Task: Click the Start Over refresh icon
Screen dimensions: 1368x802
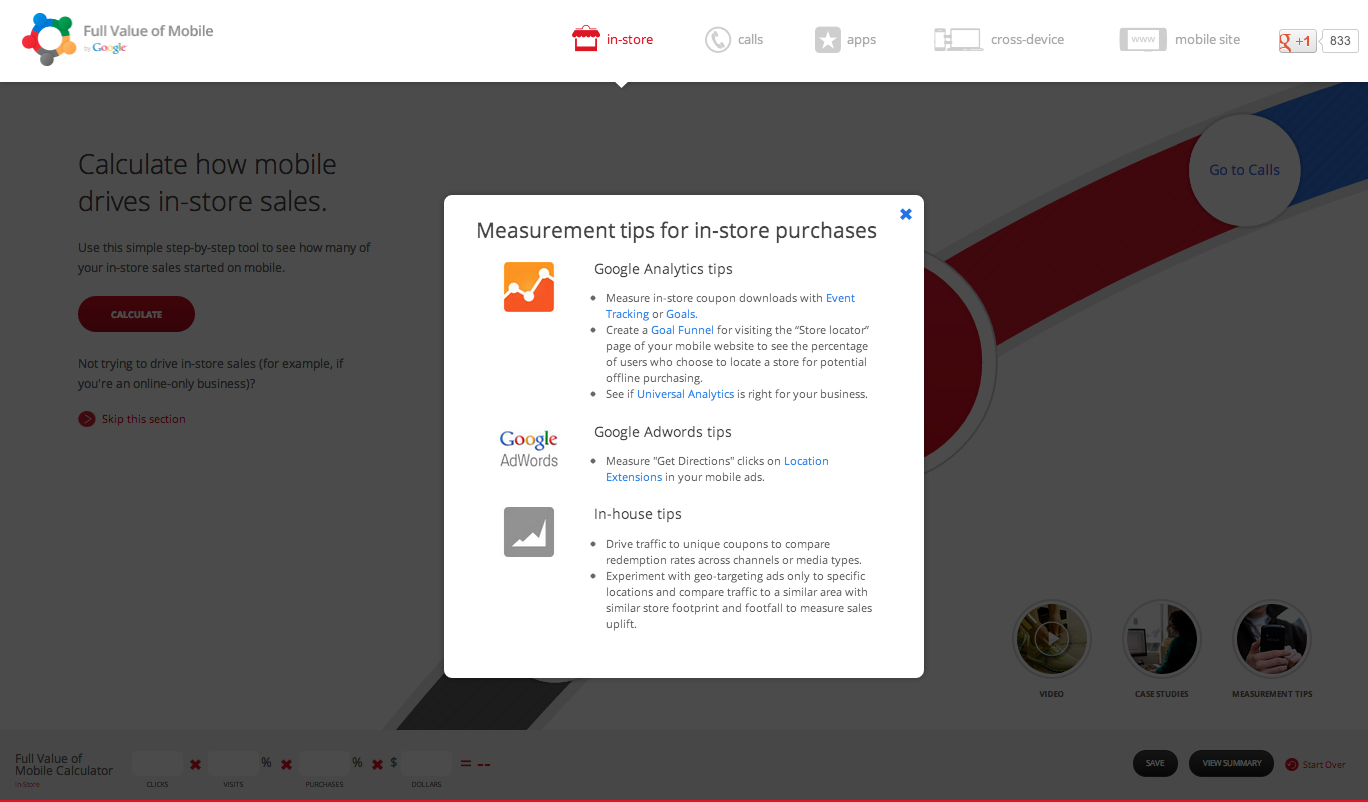Action: click(x=1291, y=764)
